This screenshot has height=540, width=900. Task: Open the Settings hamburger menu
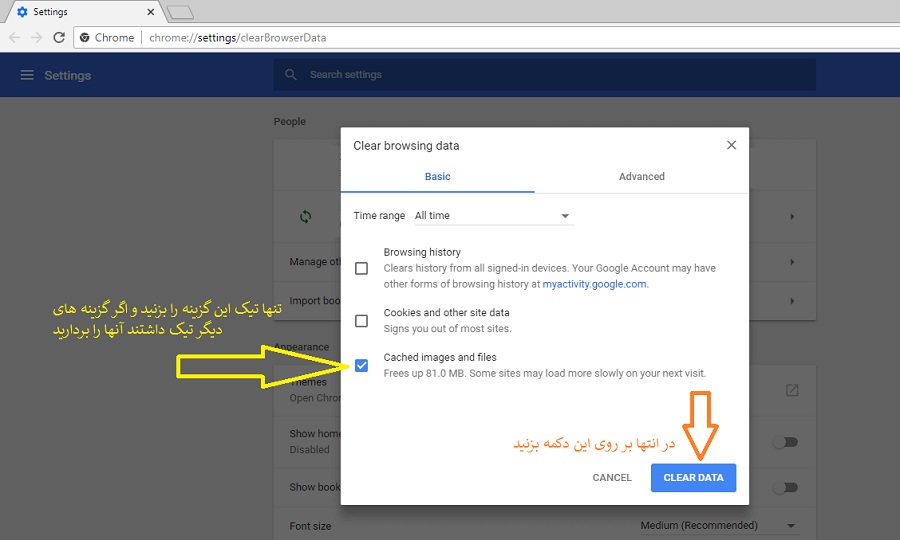27,75
